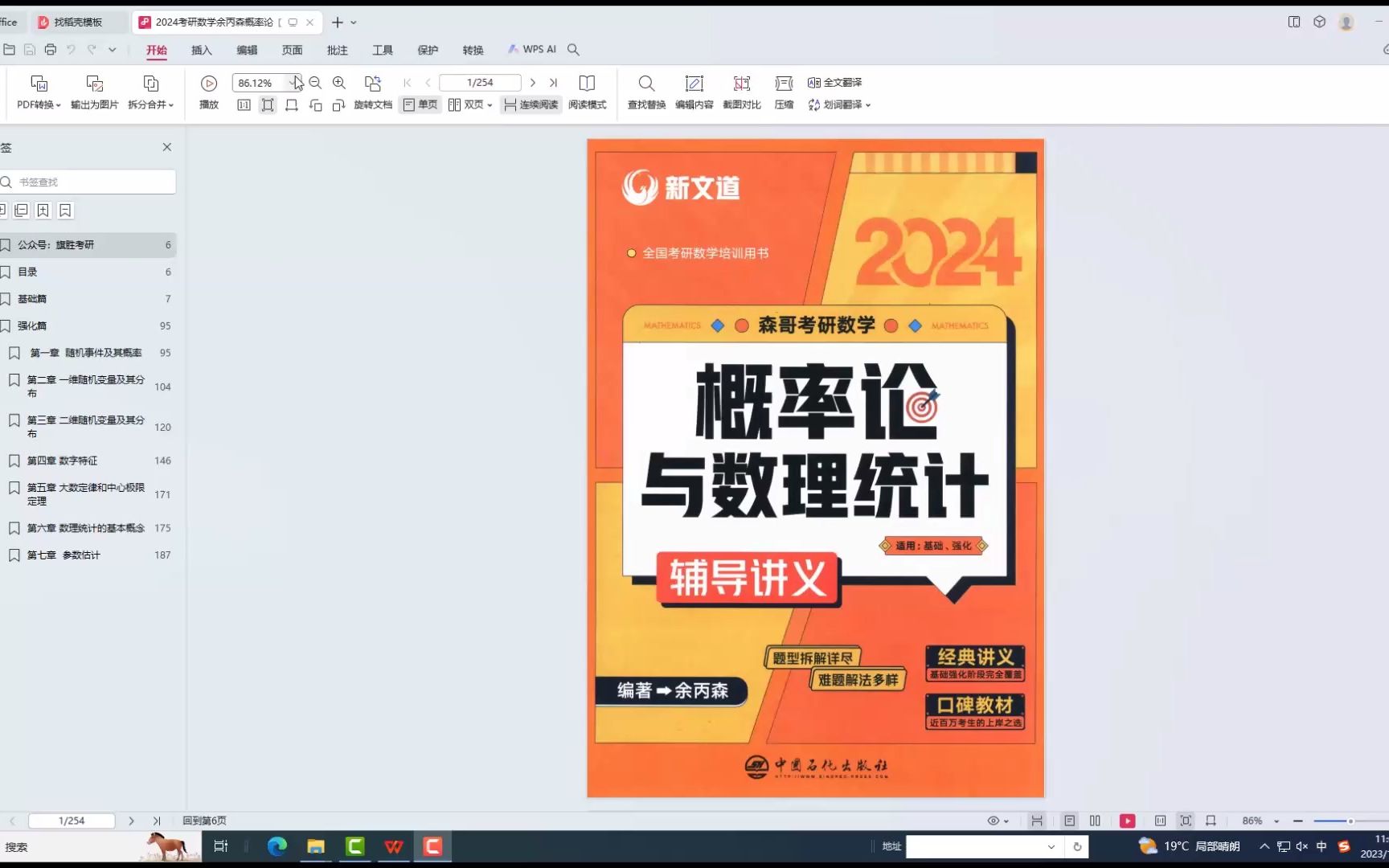This screenshot has width=1389, height=868.
Task: Select bookmark 第一章 随机事件及其概率
Action: click(88, 353)
